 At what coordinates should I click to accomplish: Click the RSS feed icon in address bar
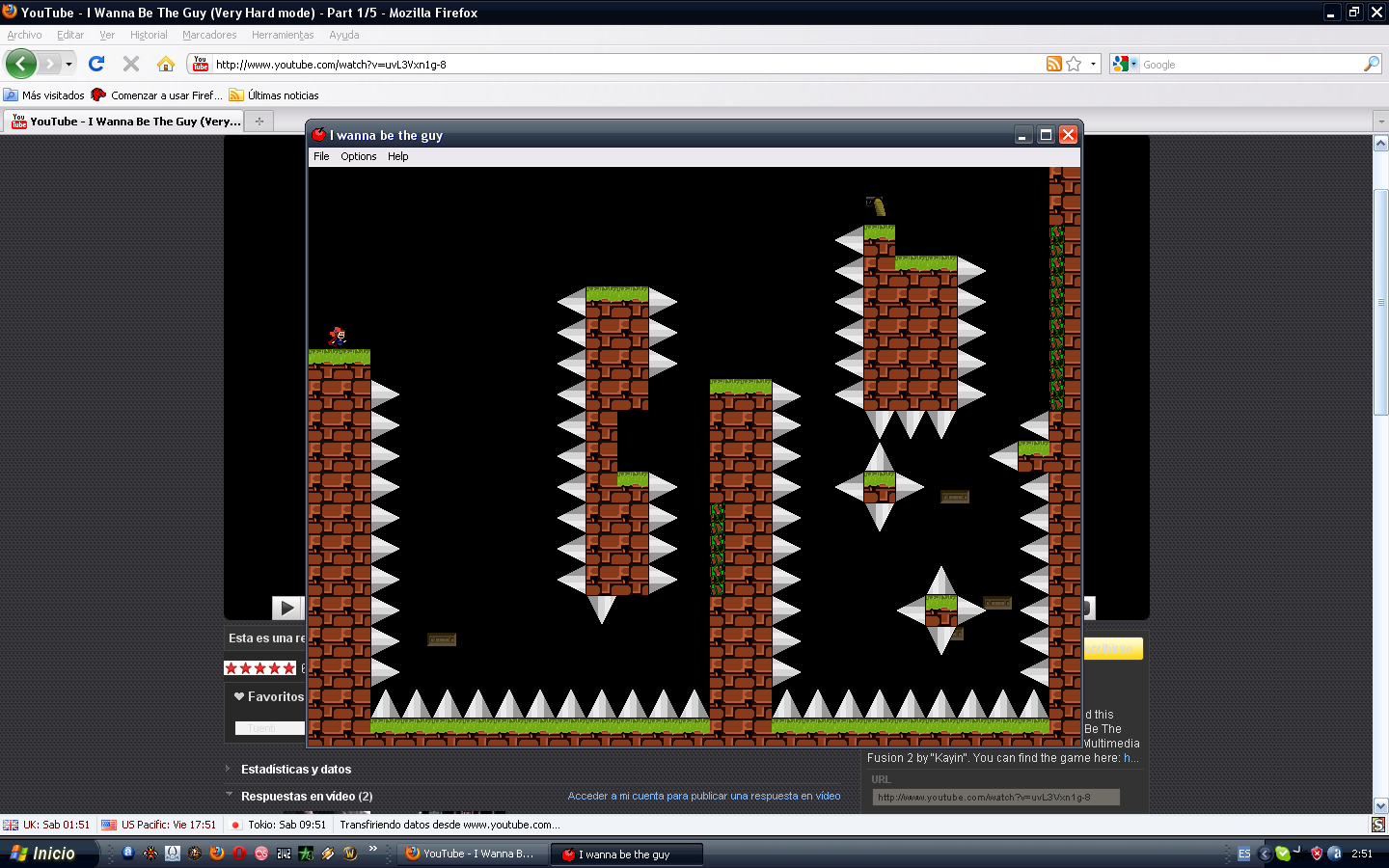(1054, 65)
